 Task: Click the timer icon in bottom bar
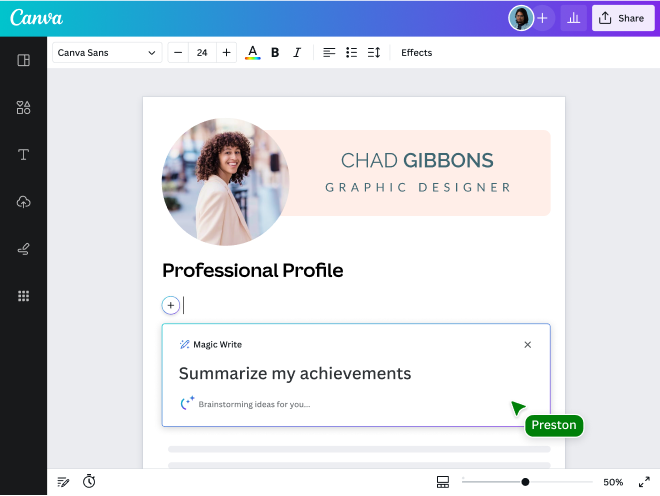click(x=89, y=482)
